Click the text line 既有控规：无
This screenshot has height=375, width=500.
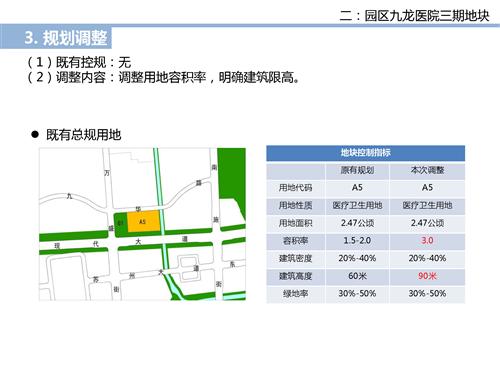(79, 62)
